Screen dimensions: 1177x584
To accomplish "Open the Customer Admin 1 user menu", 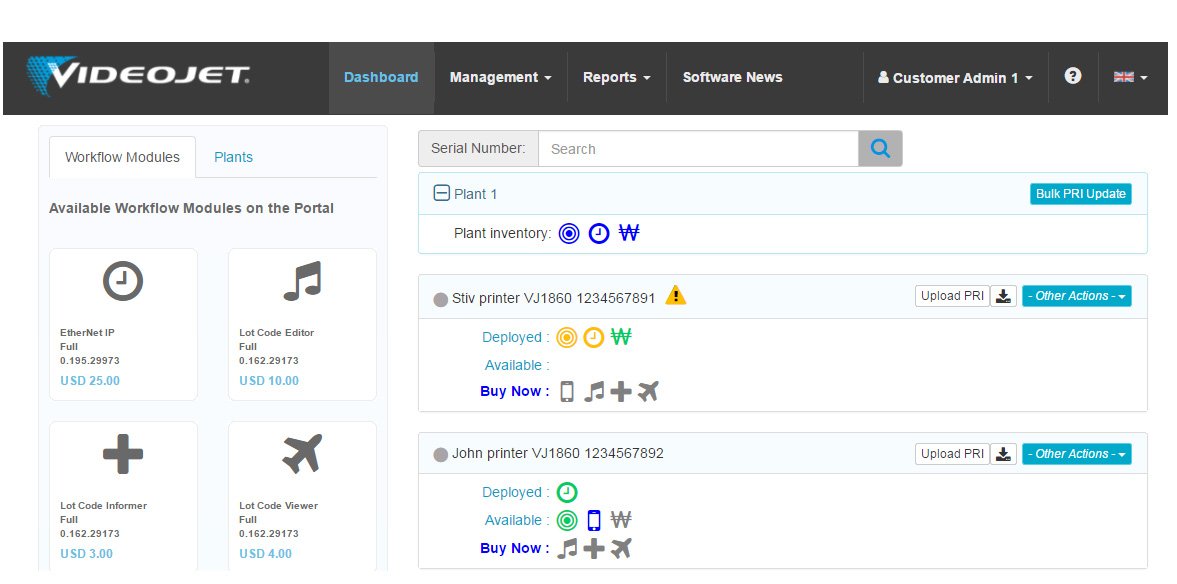I will [956, 77].
